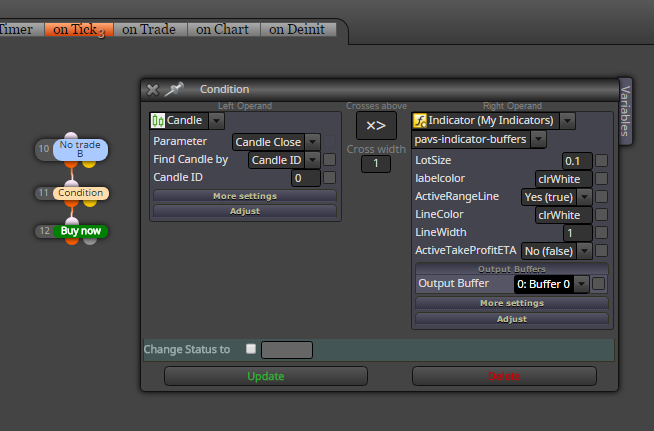Viewport: 654px width, 431px height.
Task: Enable the Change Status to checkbox
Action: 251,349
